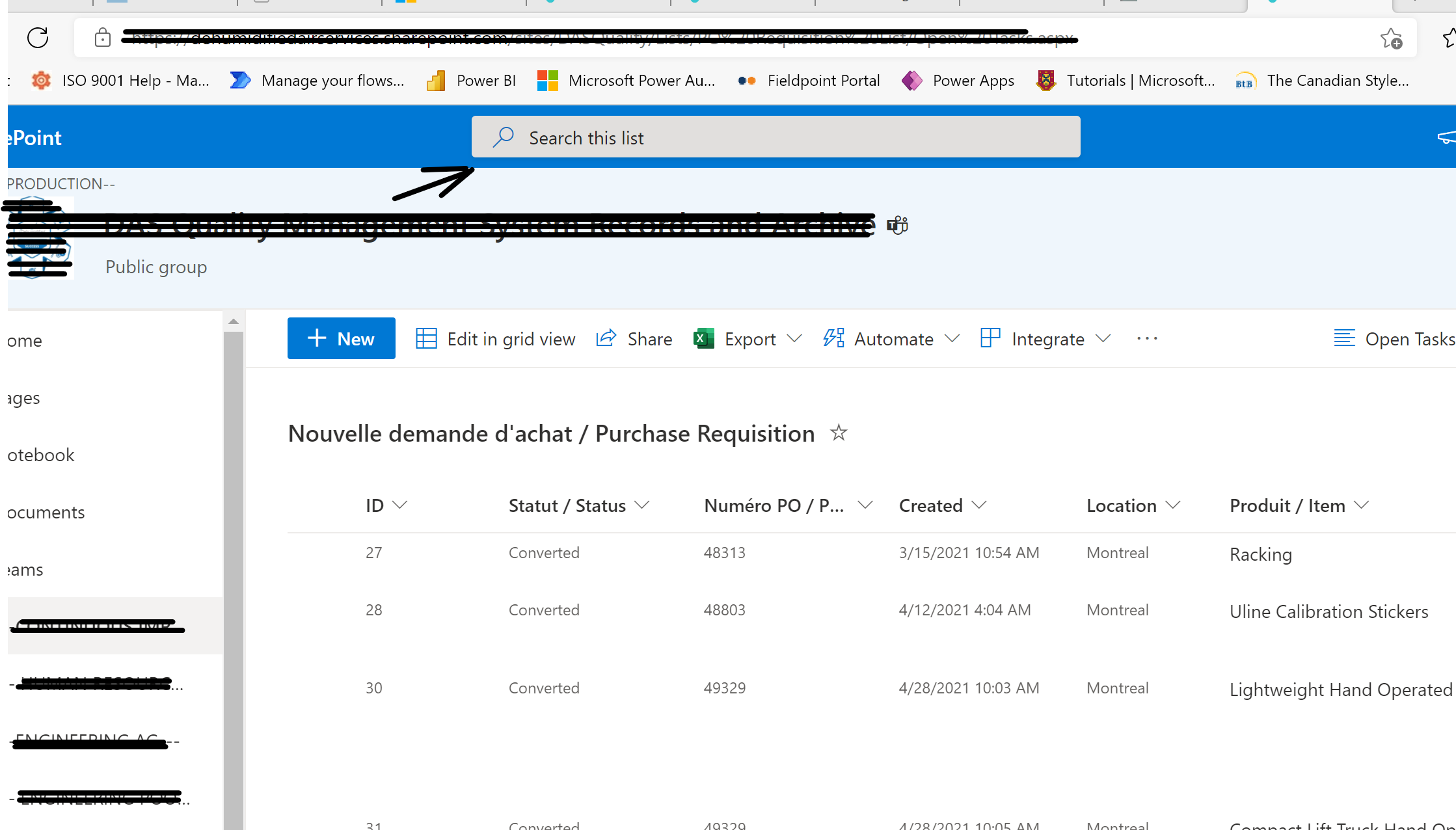Expand the Export dropdown chevron
Viewport: 1456px width, 830px height.
click(795, 338)
